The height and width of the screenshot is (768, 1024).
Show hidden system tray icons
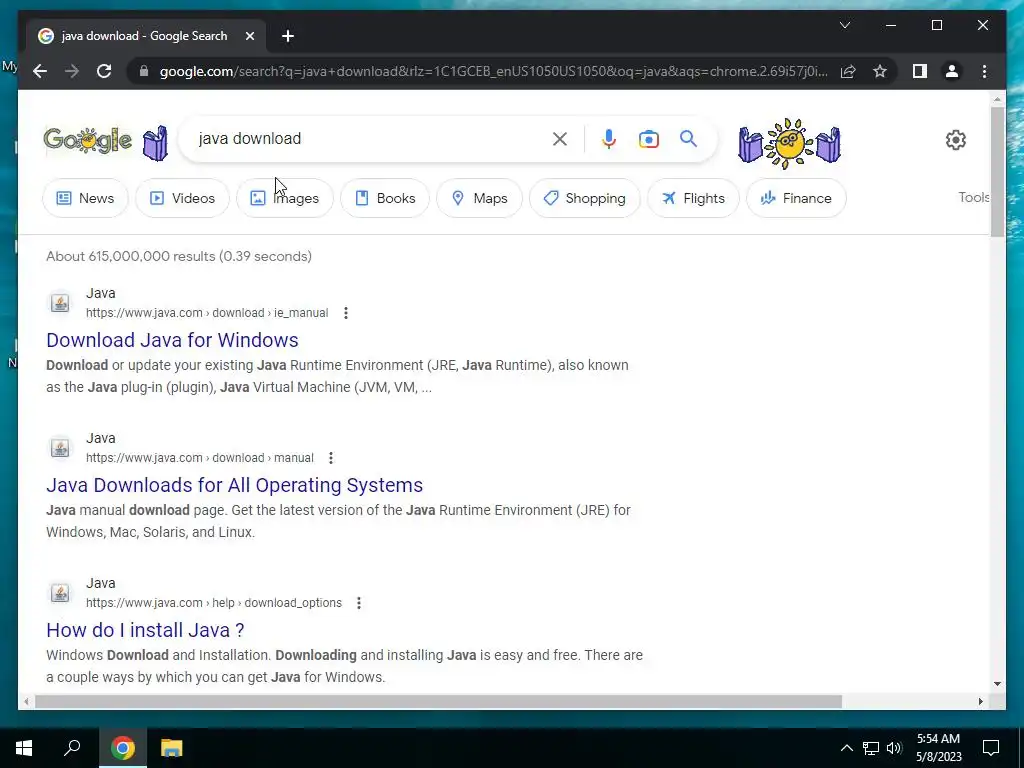[846, 748]
